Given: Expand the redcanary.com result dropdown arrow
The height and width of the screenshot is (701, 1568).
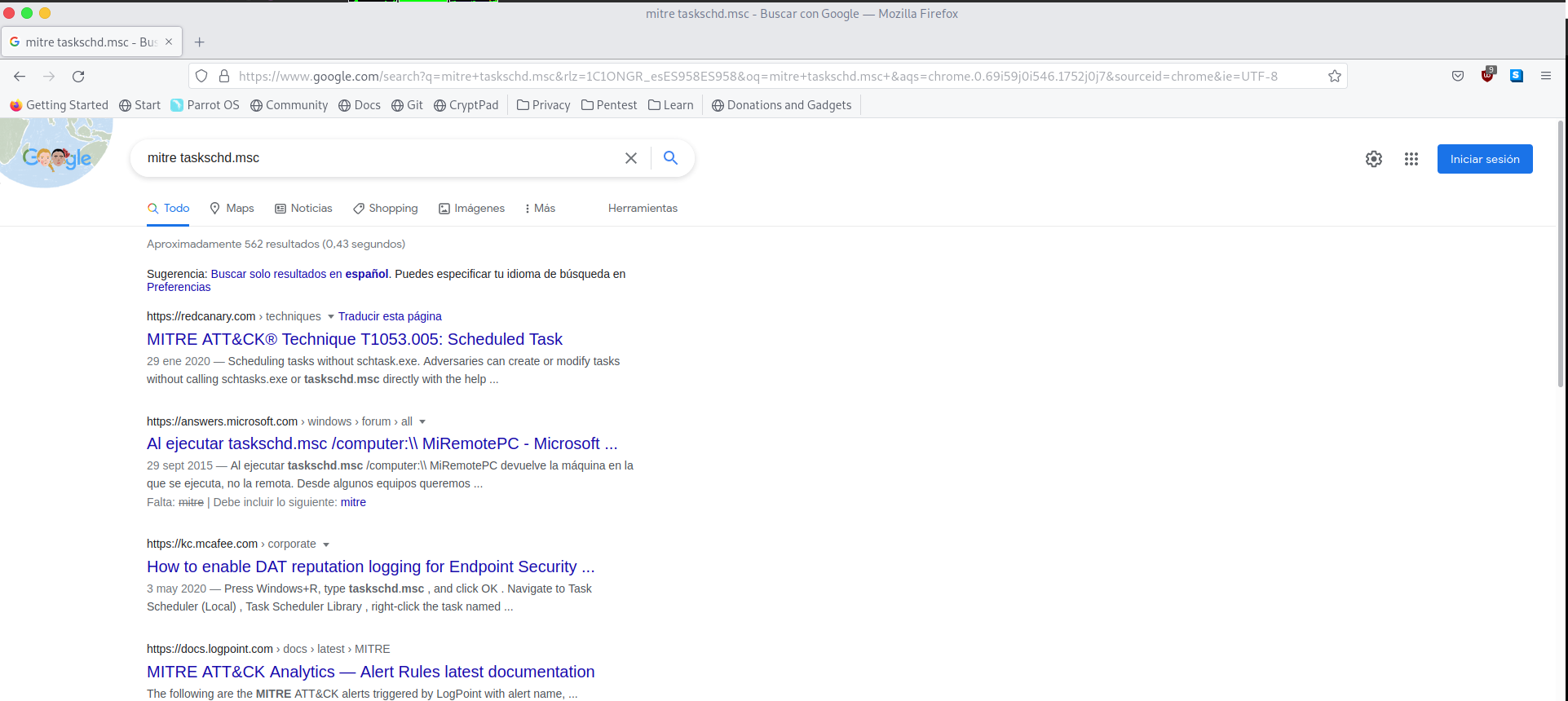Looking at the screenshot, I should (330, 316).
